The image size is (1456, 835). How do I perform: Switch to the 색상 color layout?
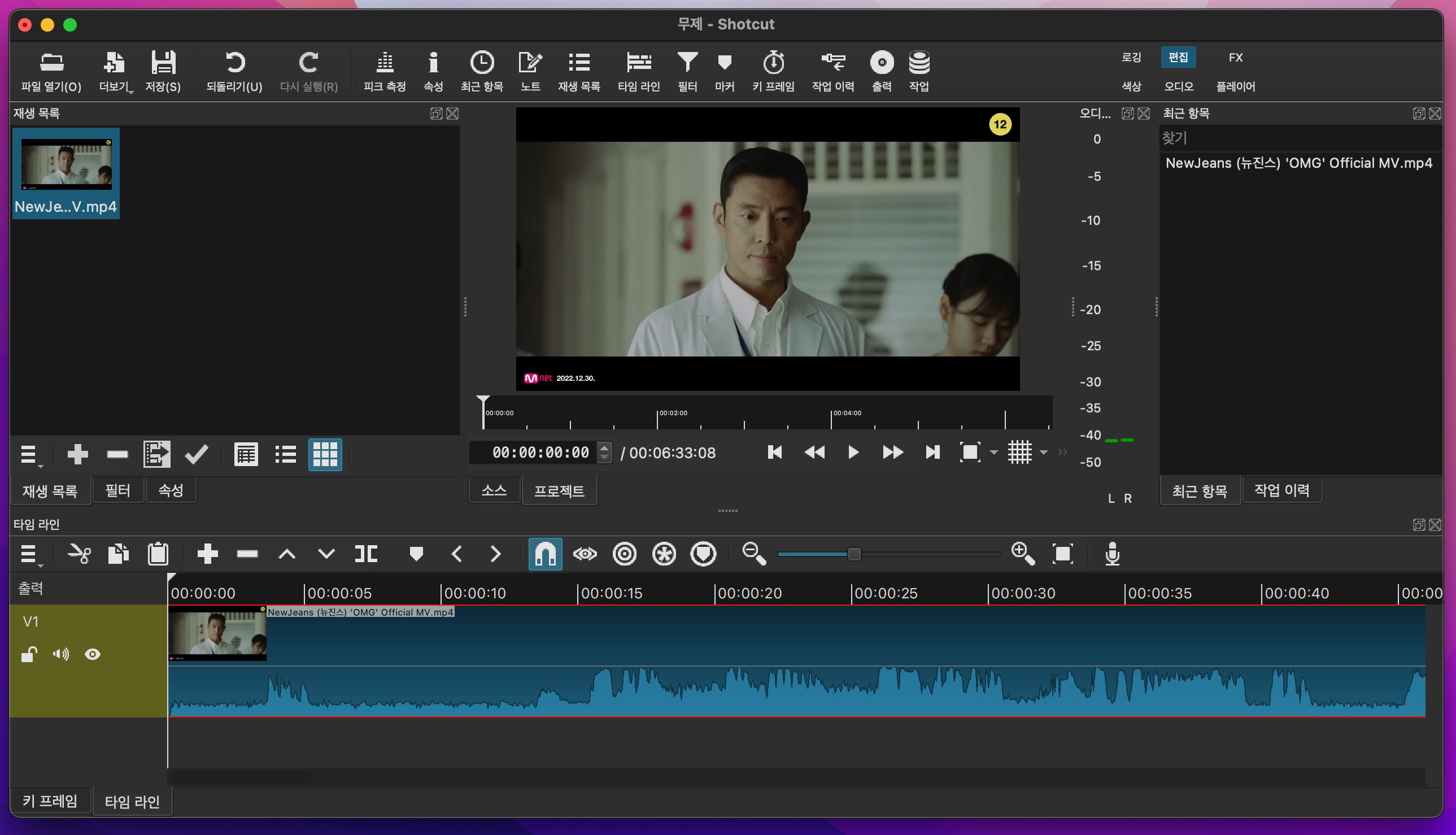(x=1131, y=86)
